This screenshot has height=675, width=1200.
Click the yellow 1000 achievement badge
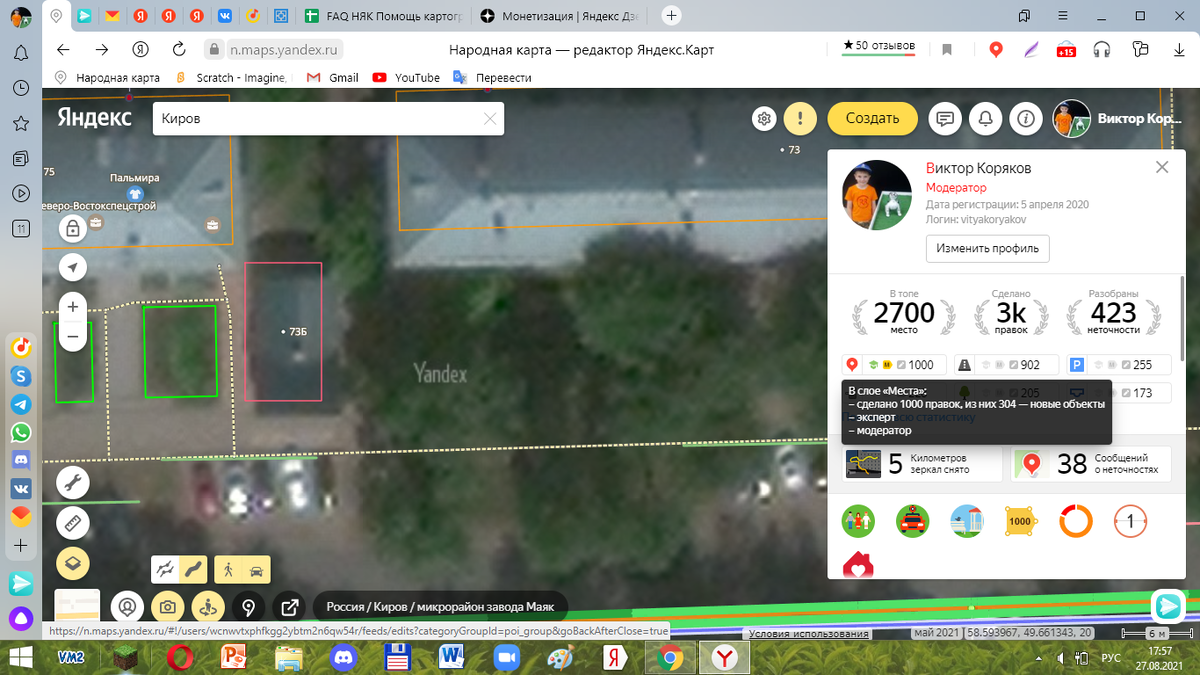(x=1020, y=521)
